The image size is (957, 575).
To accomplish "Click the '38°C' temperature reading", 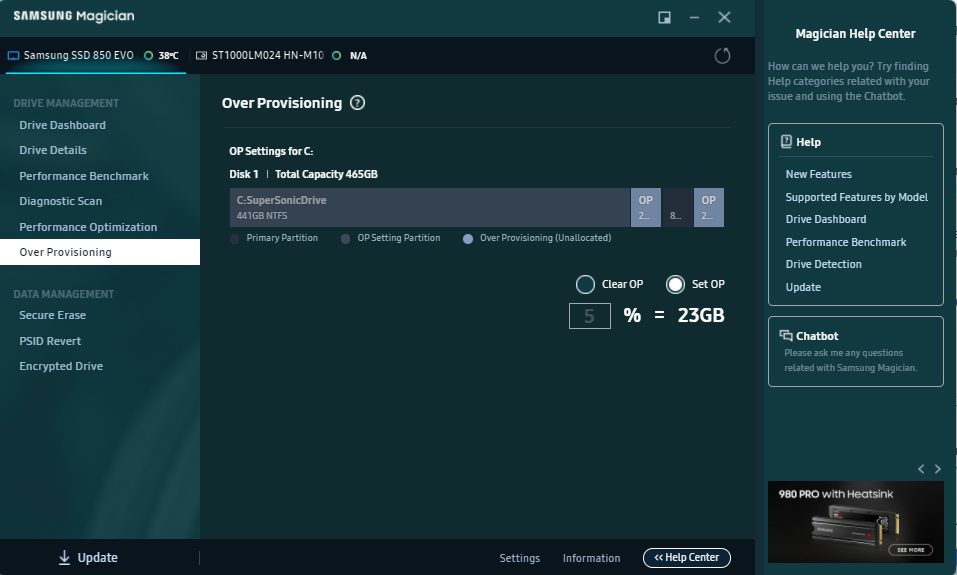I will pyautogui.click(x=168, y=56).
